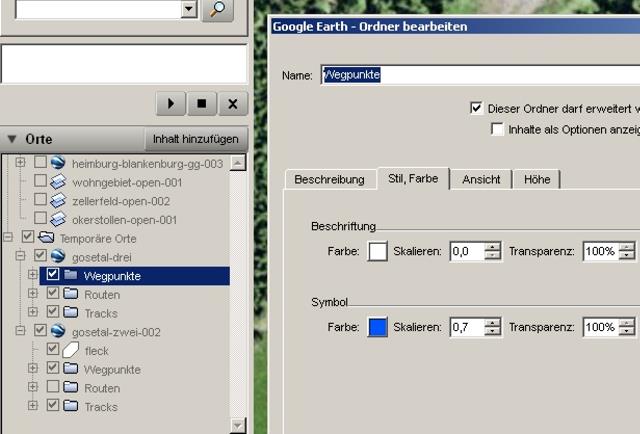Select the Stil, Farbe tab
This screenshot has height=434, width=640.
pyautogui.click(x=413, y=179)
